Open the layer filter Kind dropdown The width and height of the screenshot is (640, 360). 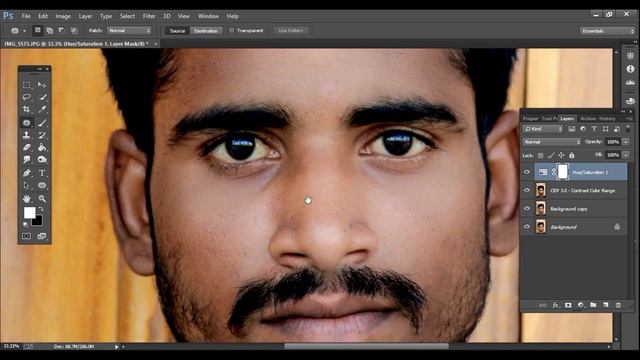click(x=543, y=129)
